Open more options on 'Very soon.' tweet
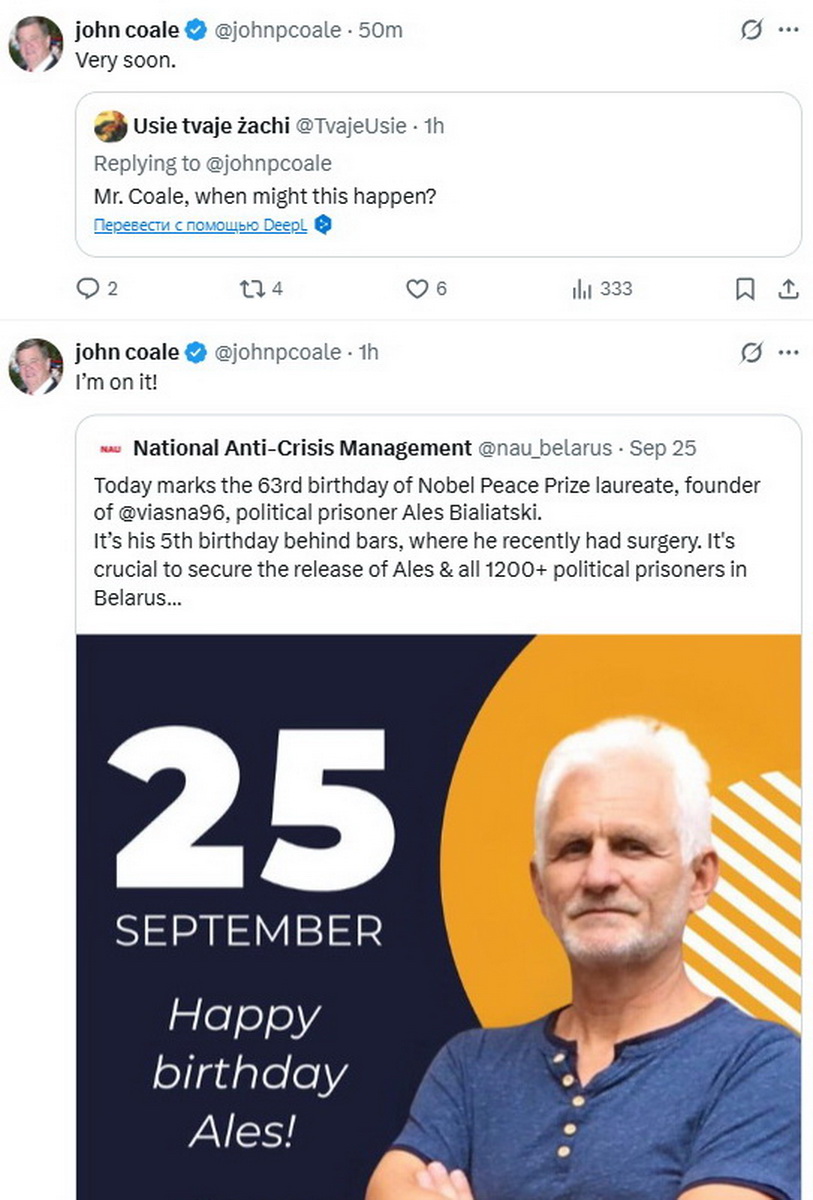The width and height of the screenshot is (813, 1200). coord(789,30)
